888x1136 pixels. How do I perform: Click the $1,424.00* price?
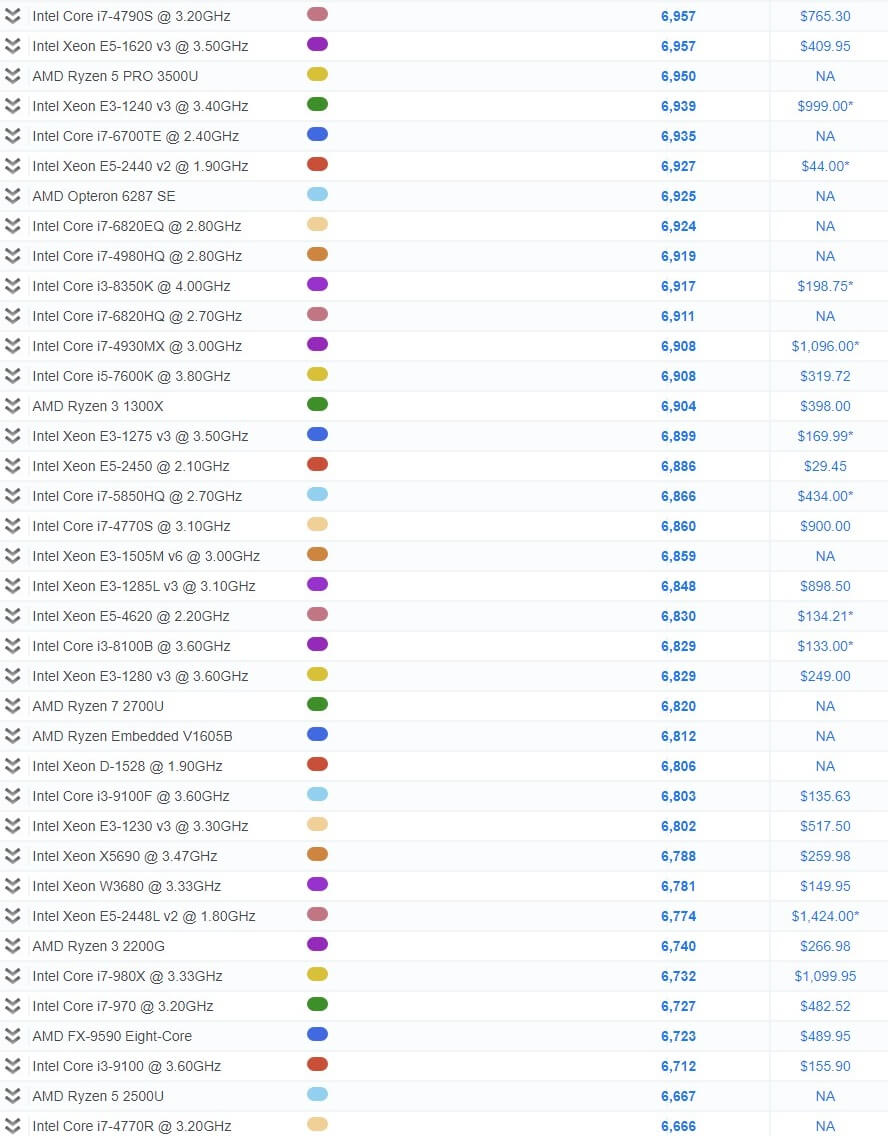click(x=825, y=916)
